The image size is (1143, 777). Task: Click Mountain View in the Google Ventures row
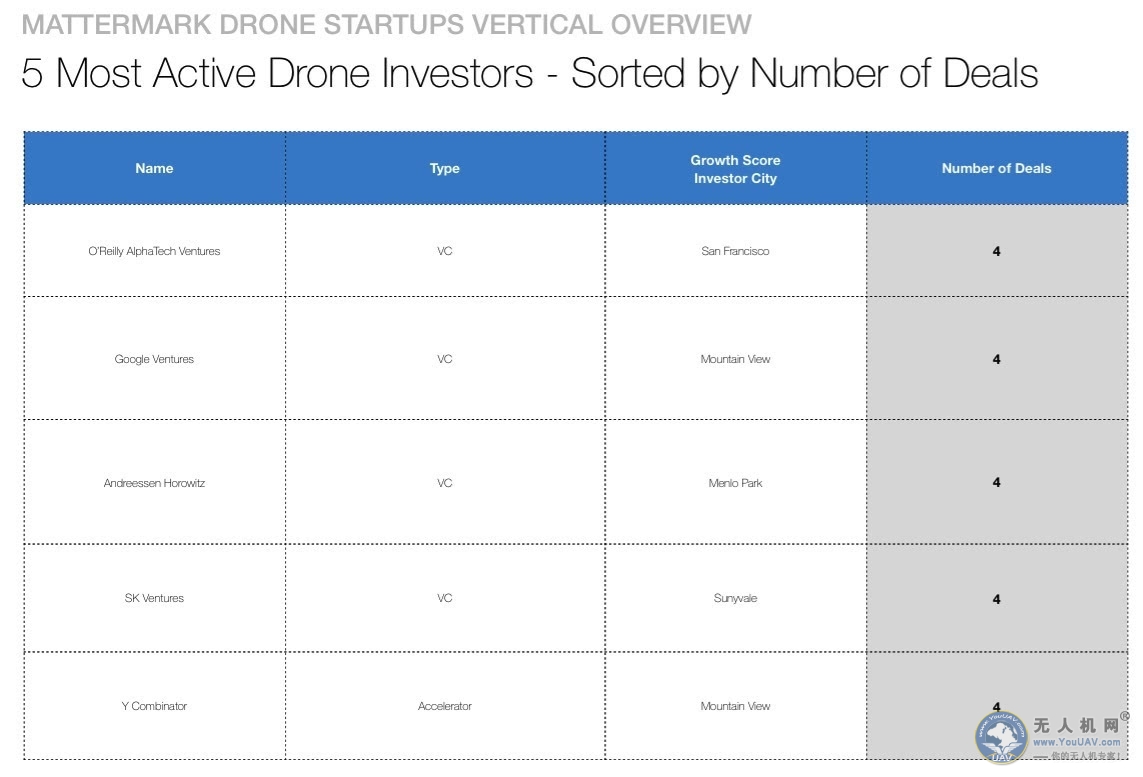[735, 359]
